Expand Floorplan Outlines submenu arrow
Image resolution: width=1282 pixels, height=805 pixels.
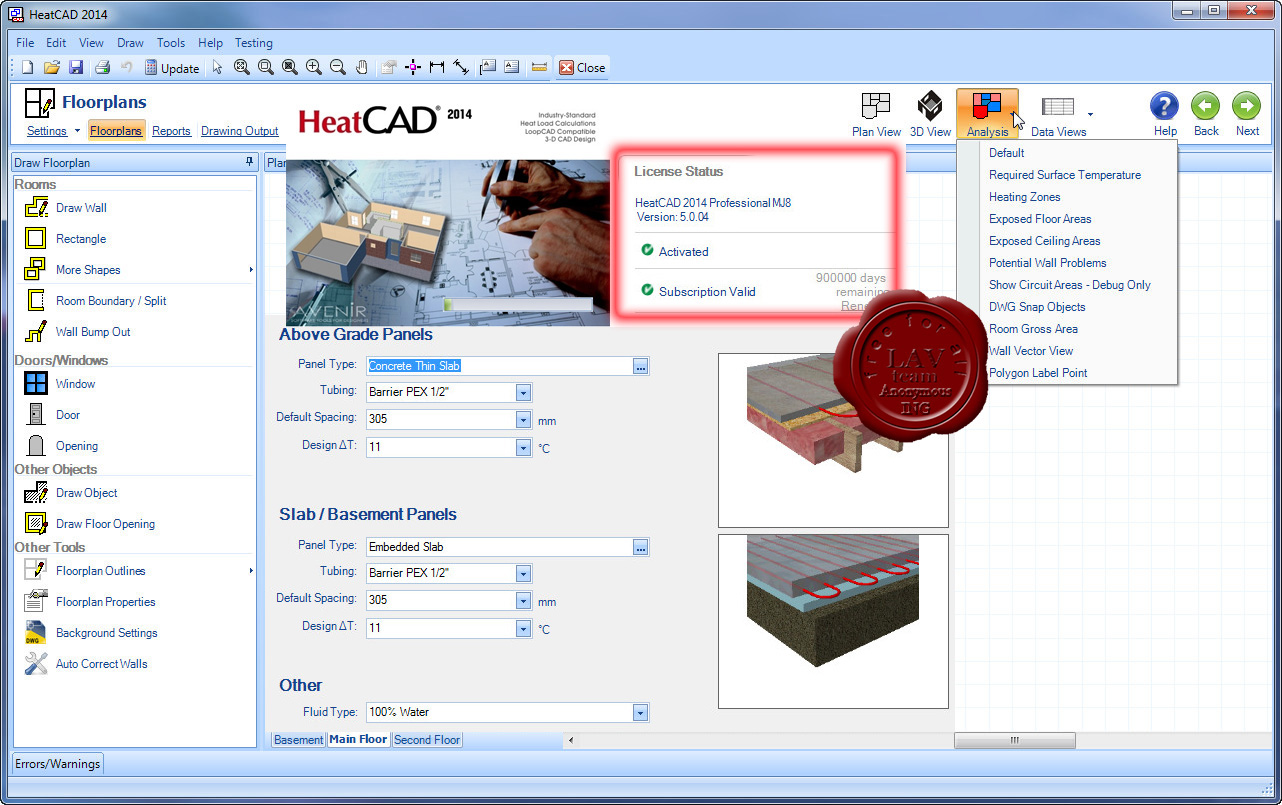click(251, 571)
